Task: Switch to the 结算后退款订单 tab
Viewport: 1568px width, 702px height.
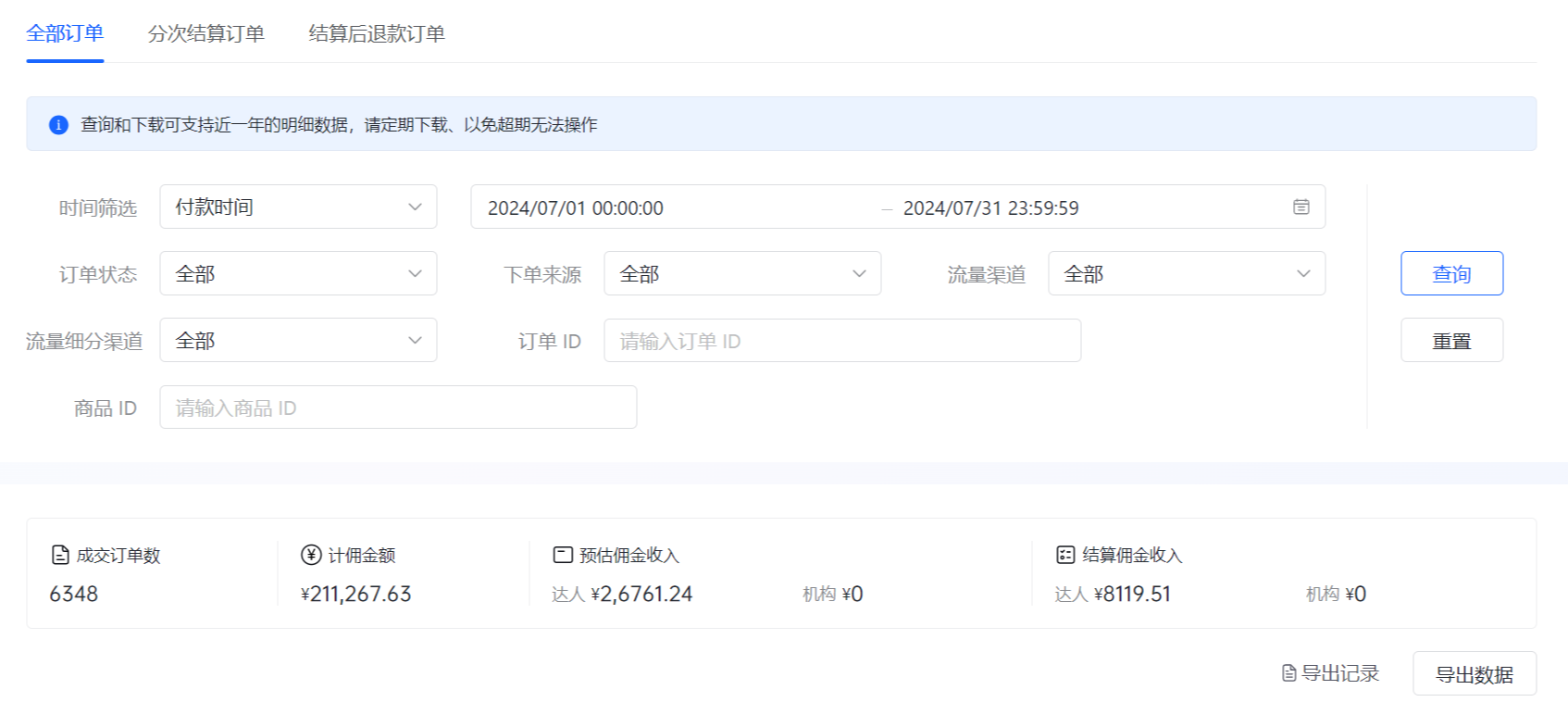Action: pyautogui.click(x=377, y=34)
